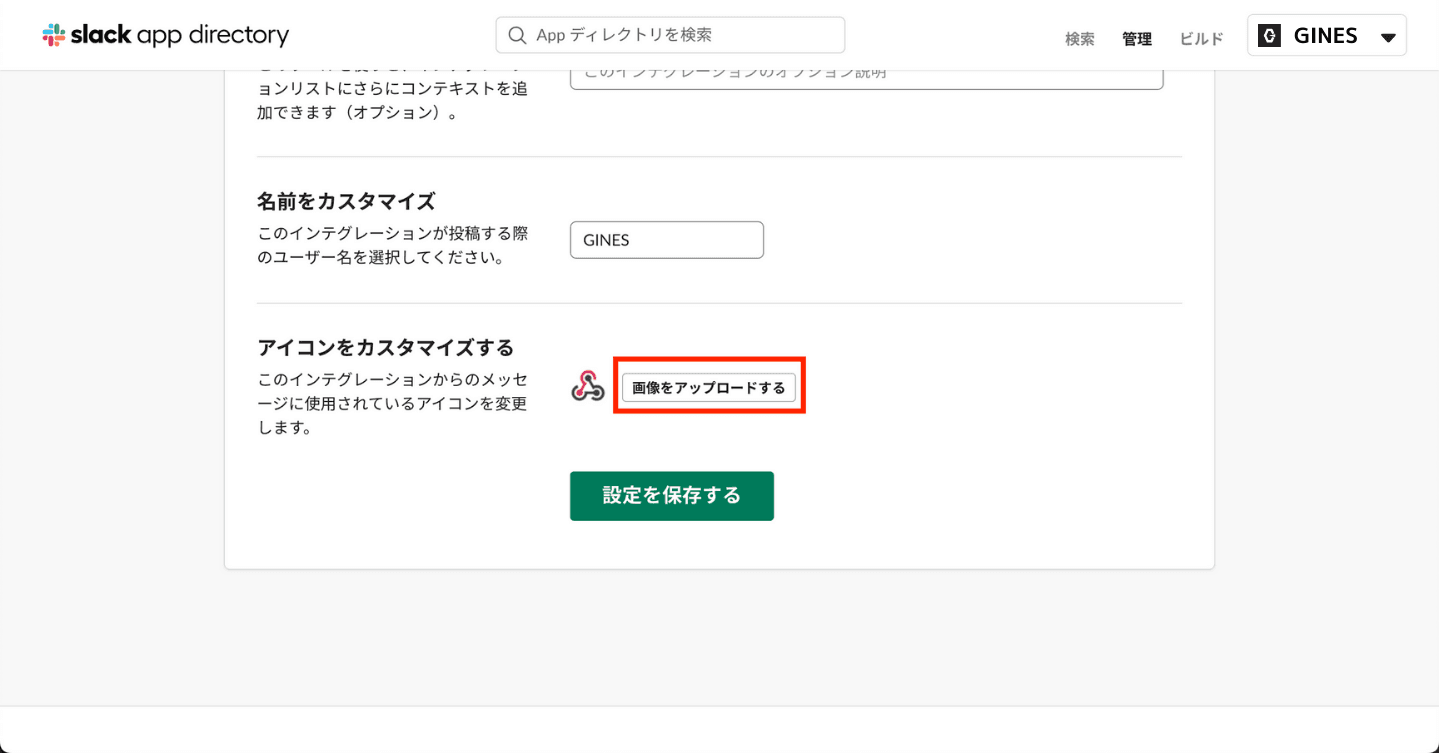Click the Slack logo icon

point(54,35)
